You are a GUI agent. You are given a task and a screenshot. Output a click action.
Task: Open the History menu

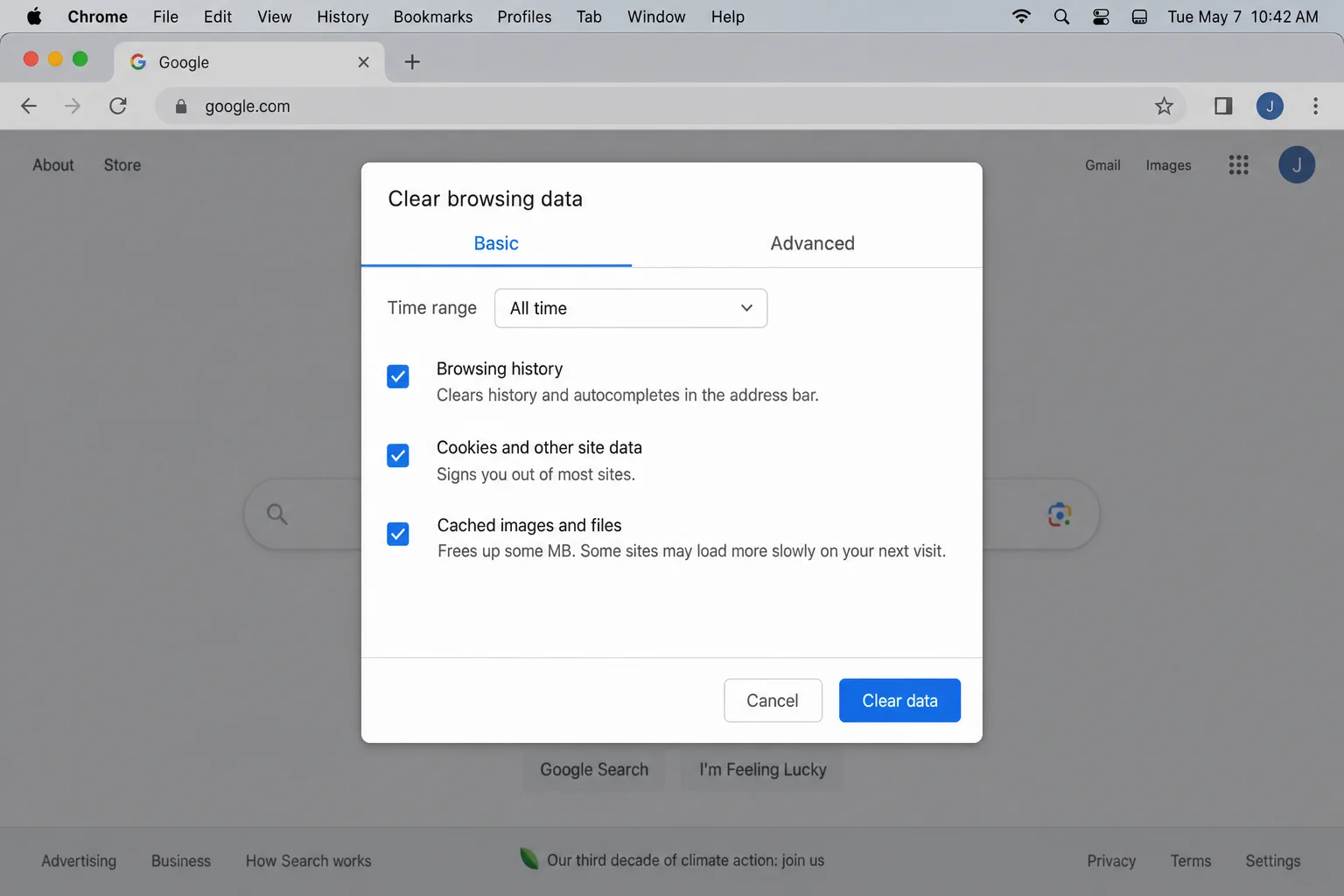tap(343, 17)
